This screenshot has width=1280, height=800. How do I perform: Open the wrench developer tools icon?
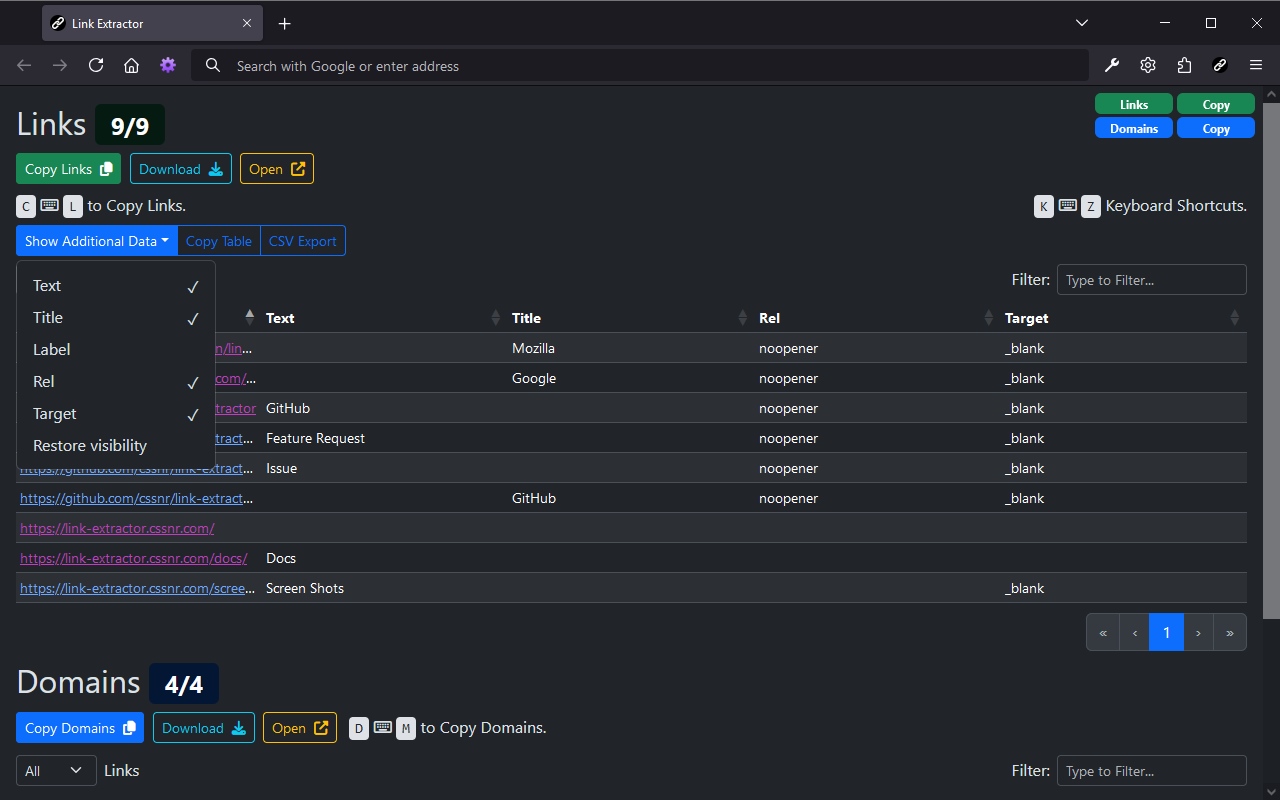pyautogui.click(x=1112, y=65)
